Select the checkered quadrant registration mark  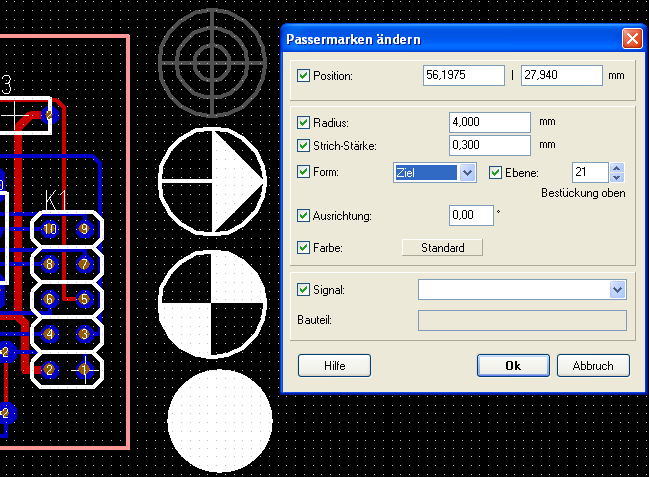pyautogui.click(x=211, y=305)
